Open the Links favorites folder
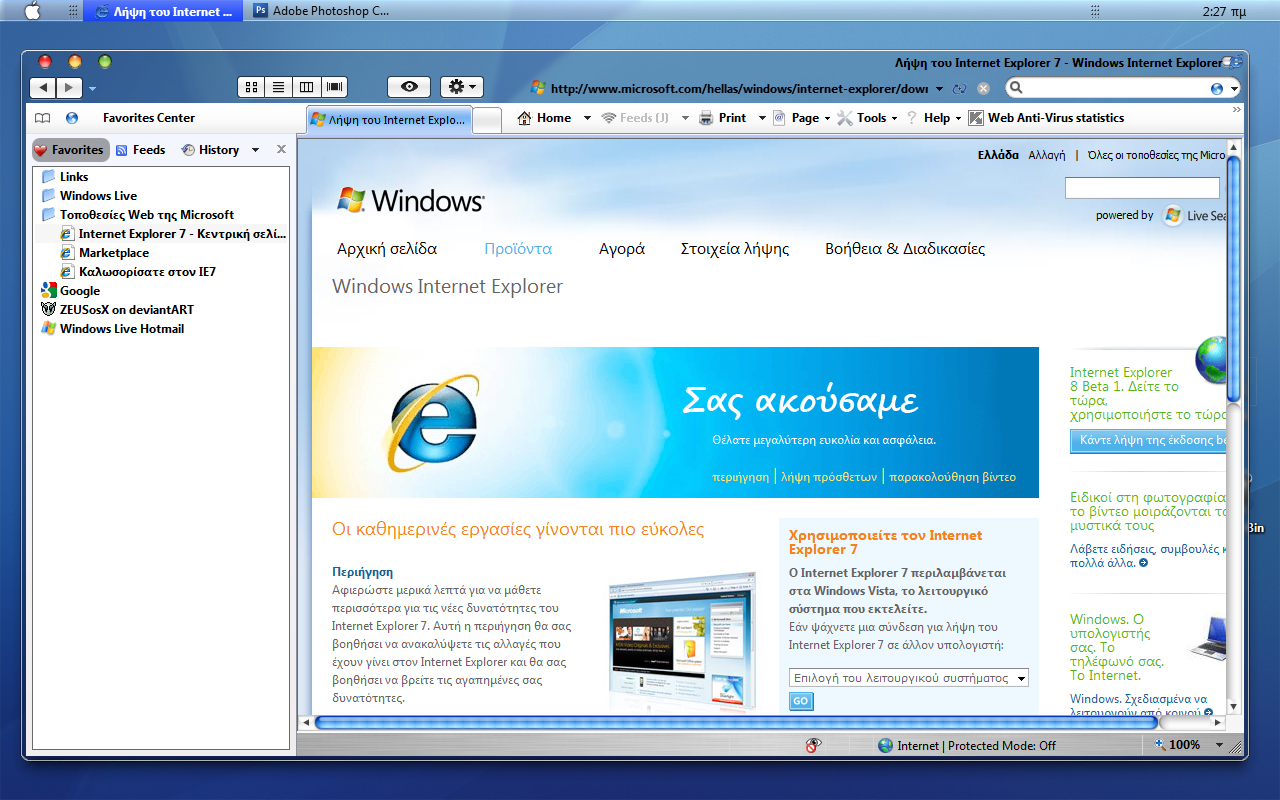Viewport: 1280px width, 800px height. [74, 177]
